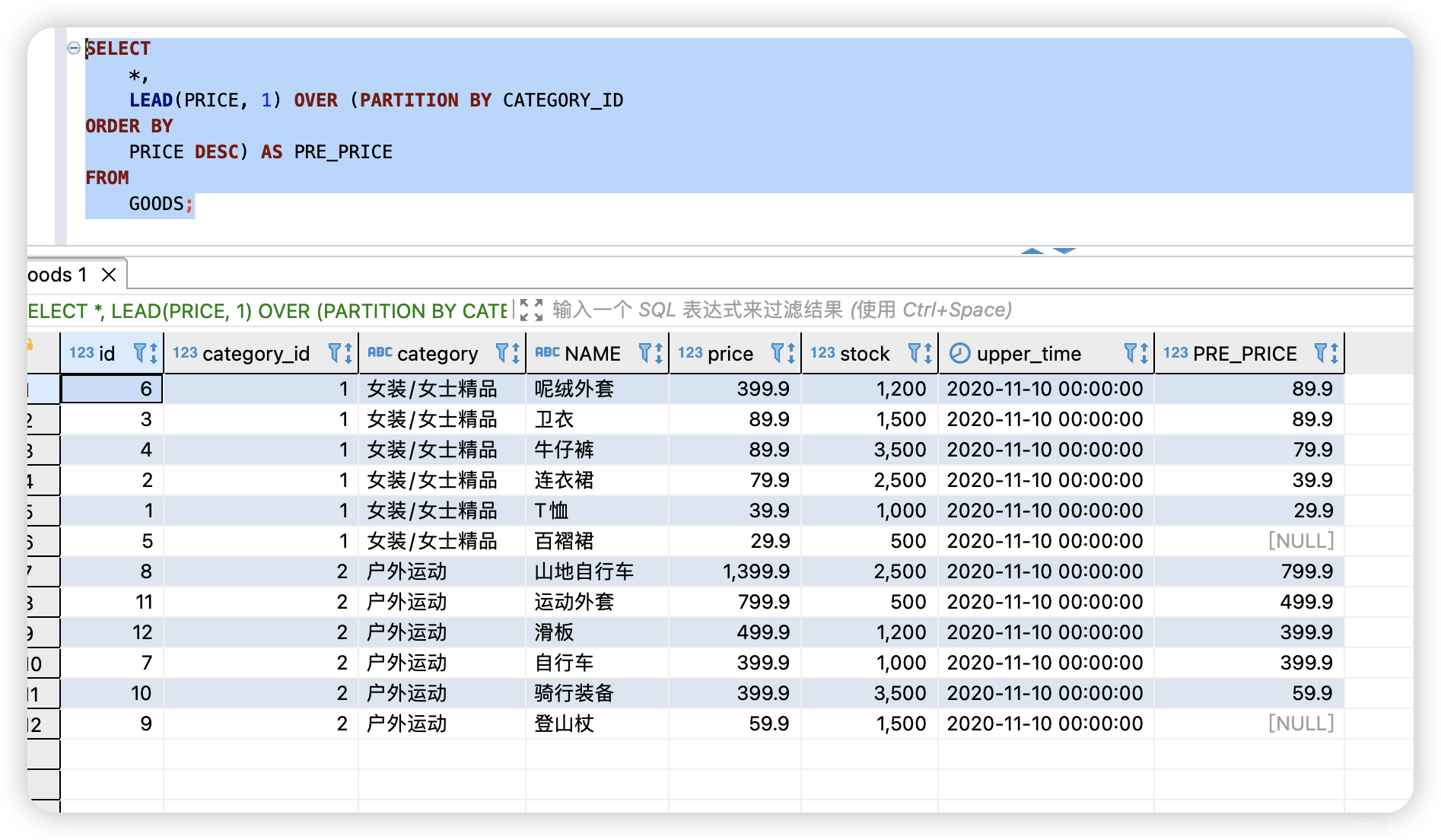Screen dimensions: 1441x840
Task: Click sort arrows in category column header
Action: [x=516, y=353]
